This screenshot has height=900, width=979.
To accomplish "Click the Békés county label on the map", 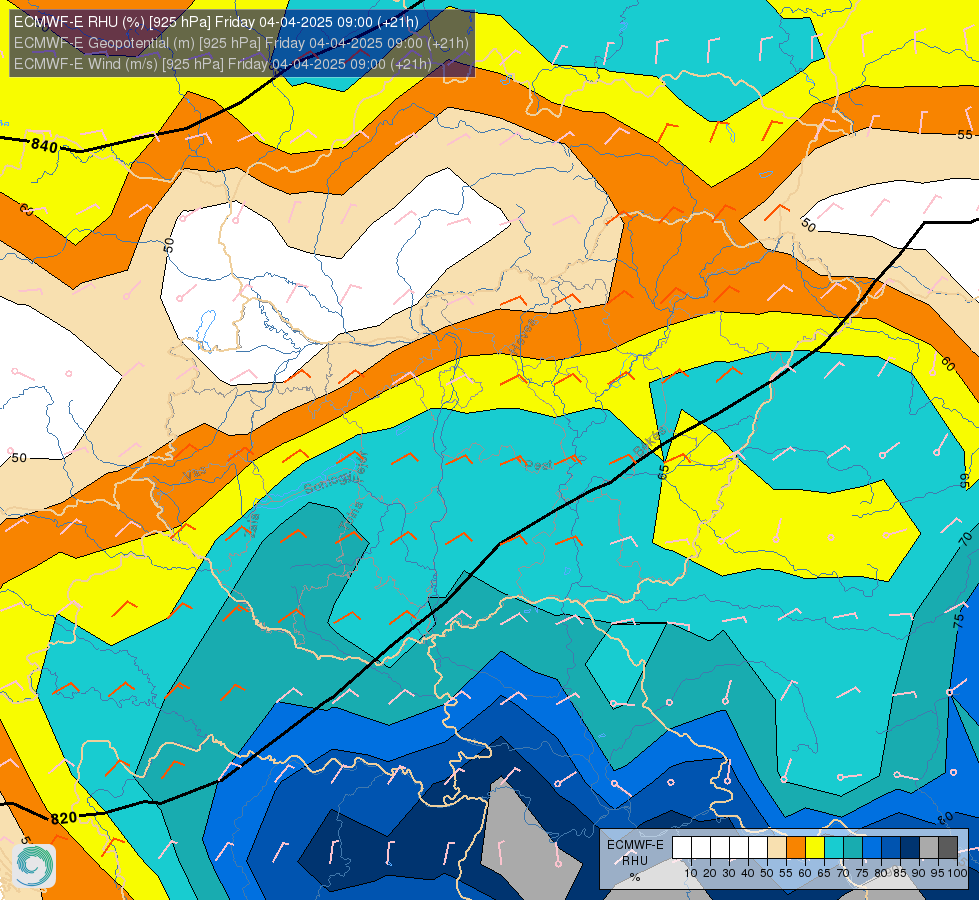I will pos(649,443).
